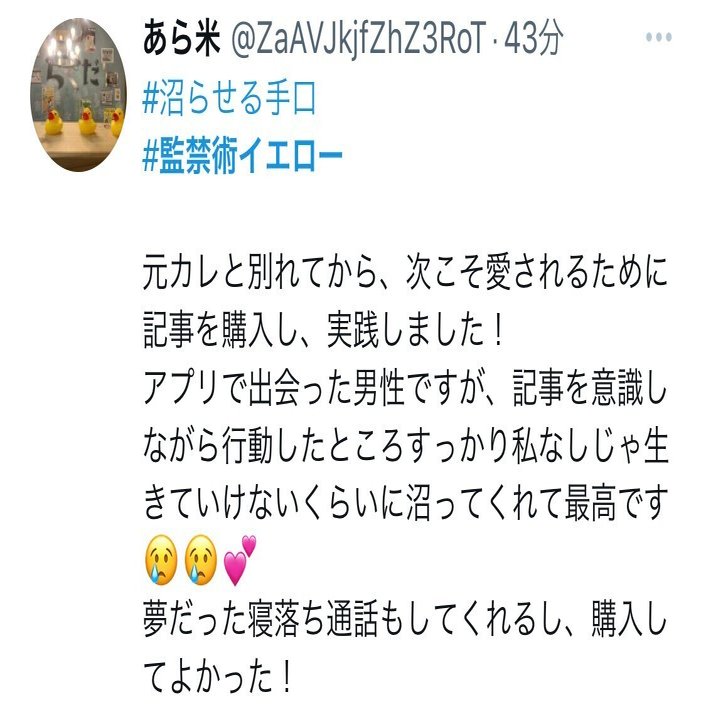Image resolution: width=706 pixels, height=706 pixels.
Task: Select the line starting きていけないくらいに
Action: click(405, 503)
